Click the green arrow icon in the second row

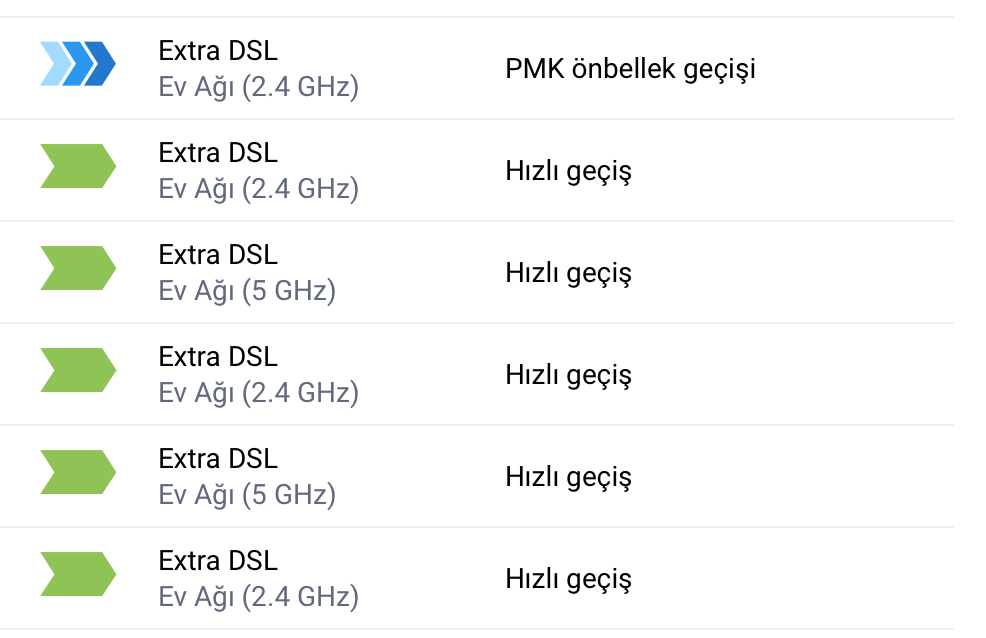(x=78, y=166)
